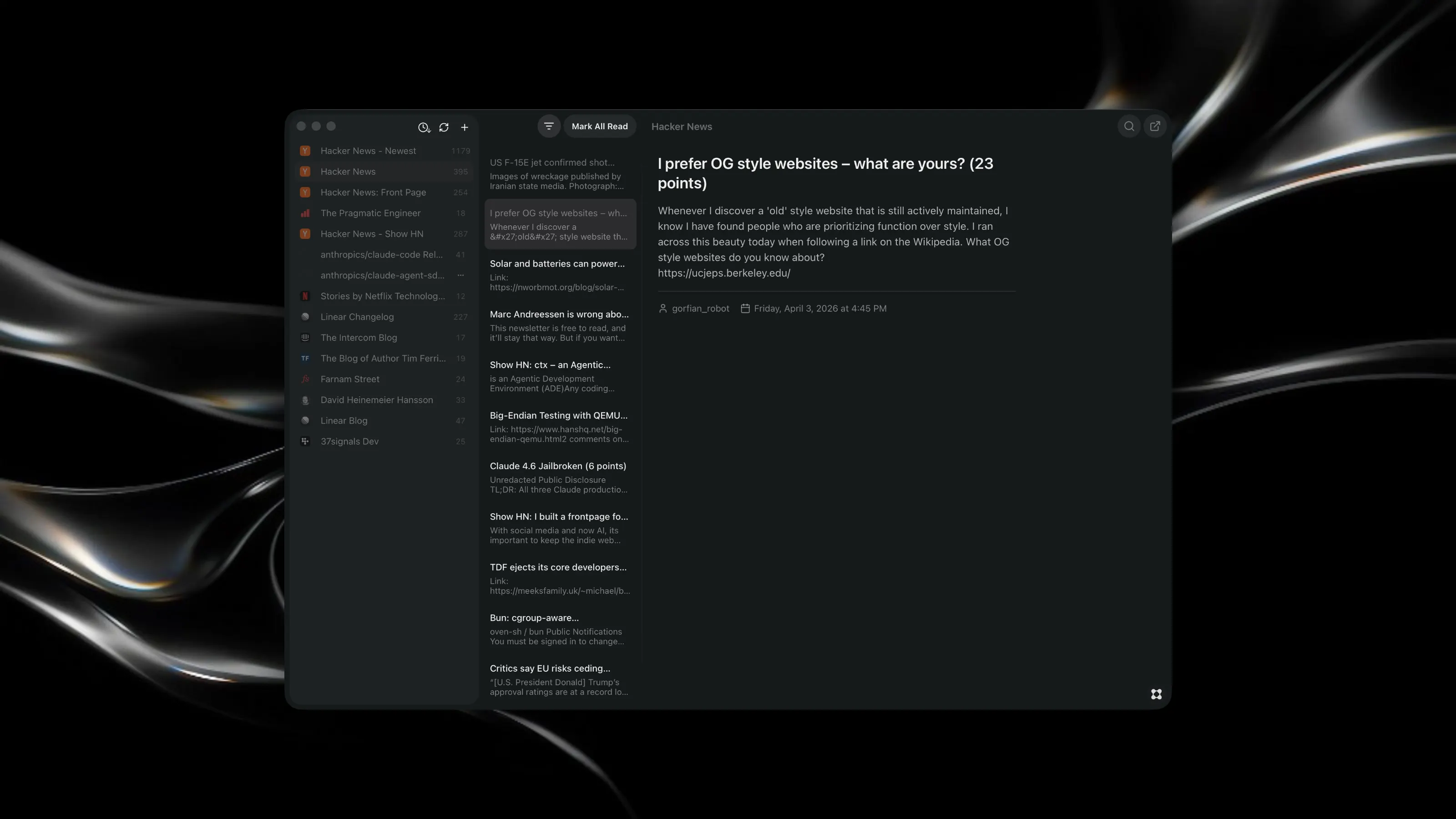
Task: Open the article filter options icon
Action: pyautogui.click(x=549, y=126)
